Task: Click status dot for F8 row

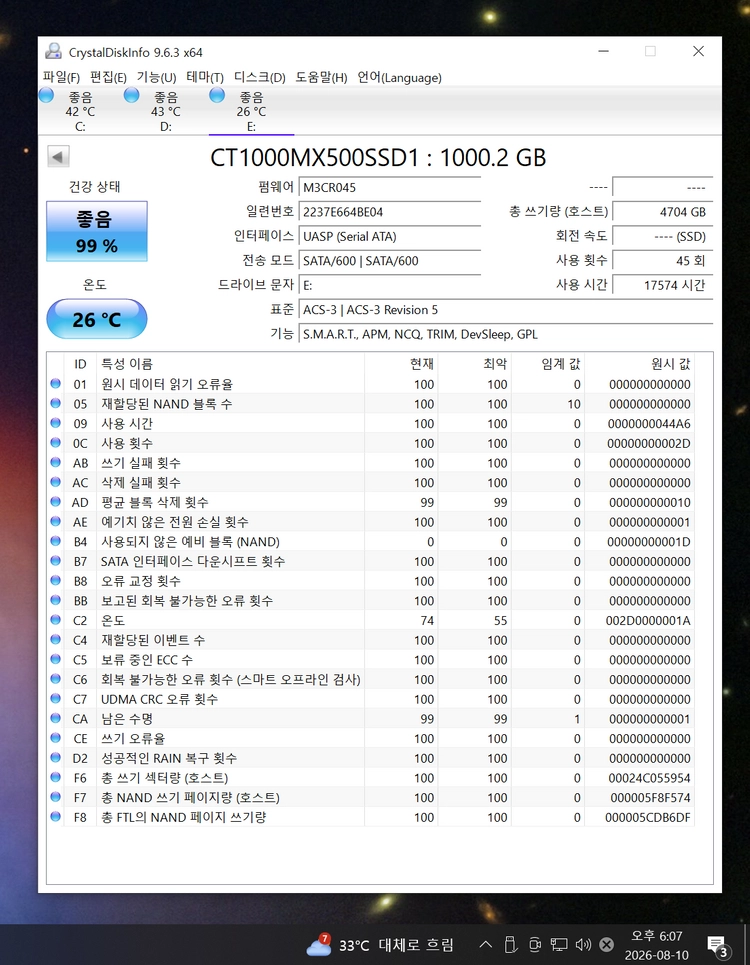Action: [55, 817]
